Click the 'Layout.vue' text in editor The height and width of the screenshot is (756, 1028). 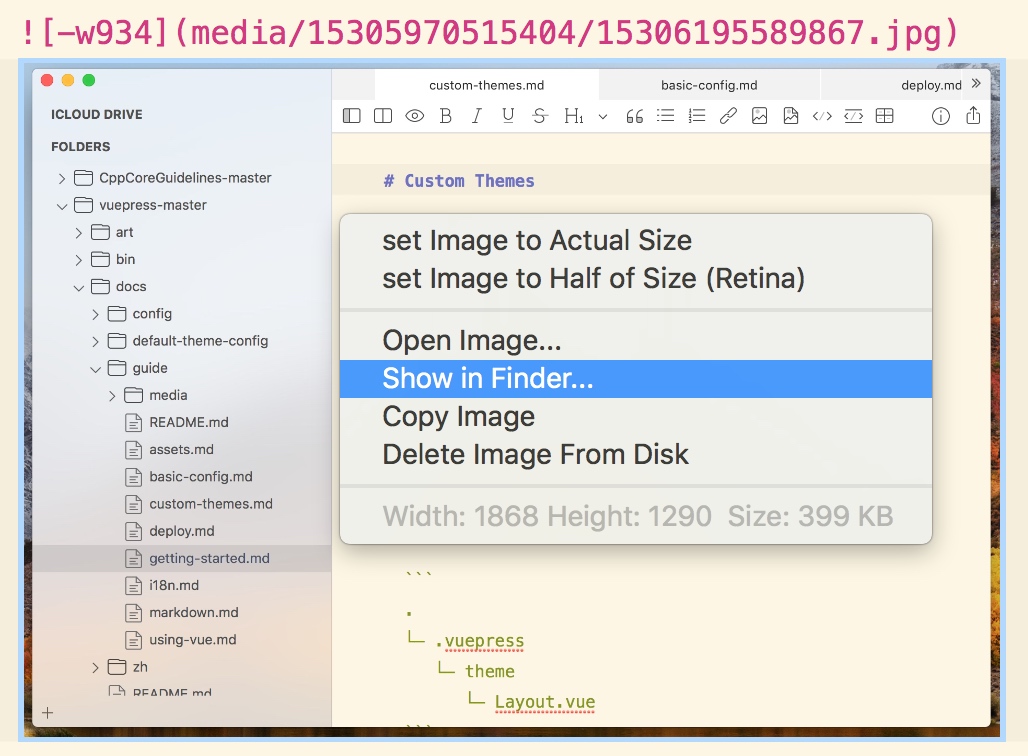coord(545,702)
